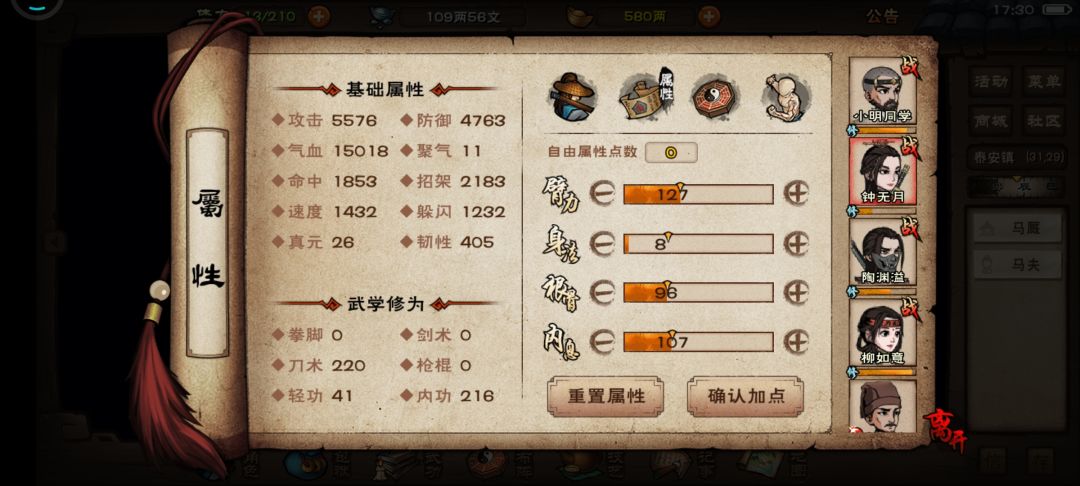The image size is (1080, 486).
Task: Select character 陶渊溢 portrait
Action: coord(882,252)
